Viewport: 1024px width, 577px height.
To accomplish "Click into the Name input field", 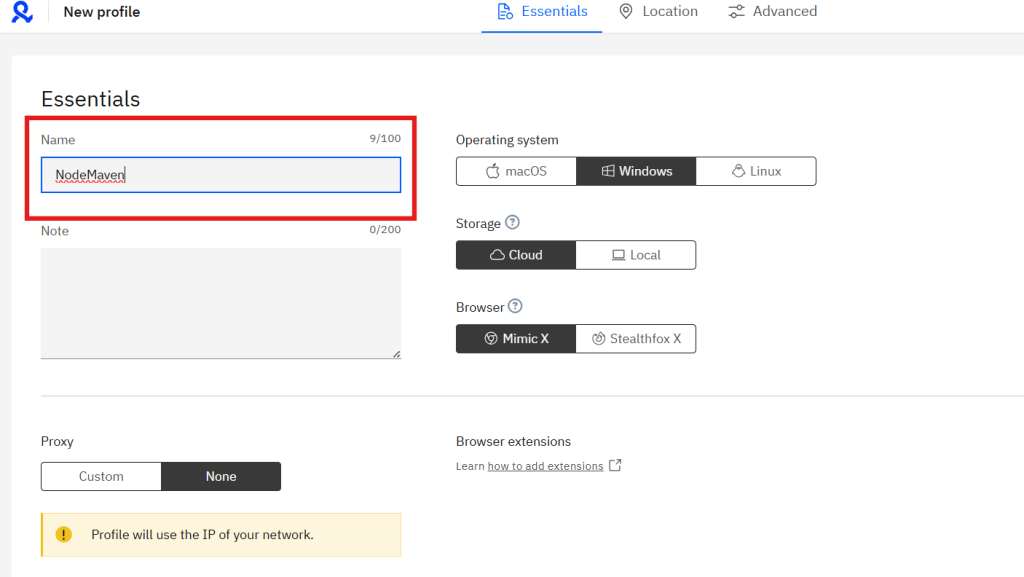I will coord(220,175).
